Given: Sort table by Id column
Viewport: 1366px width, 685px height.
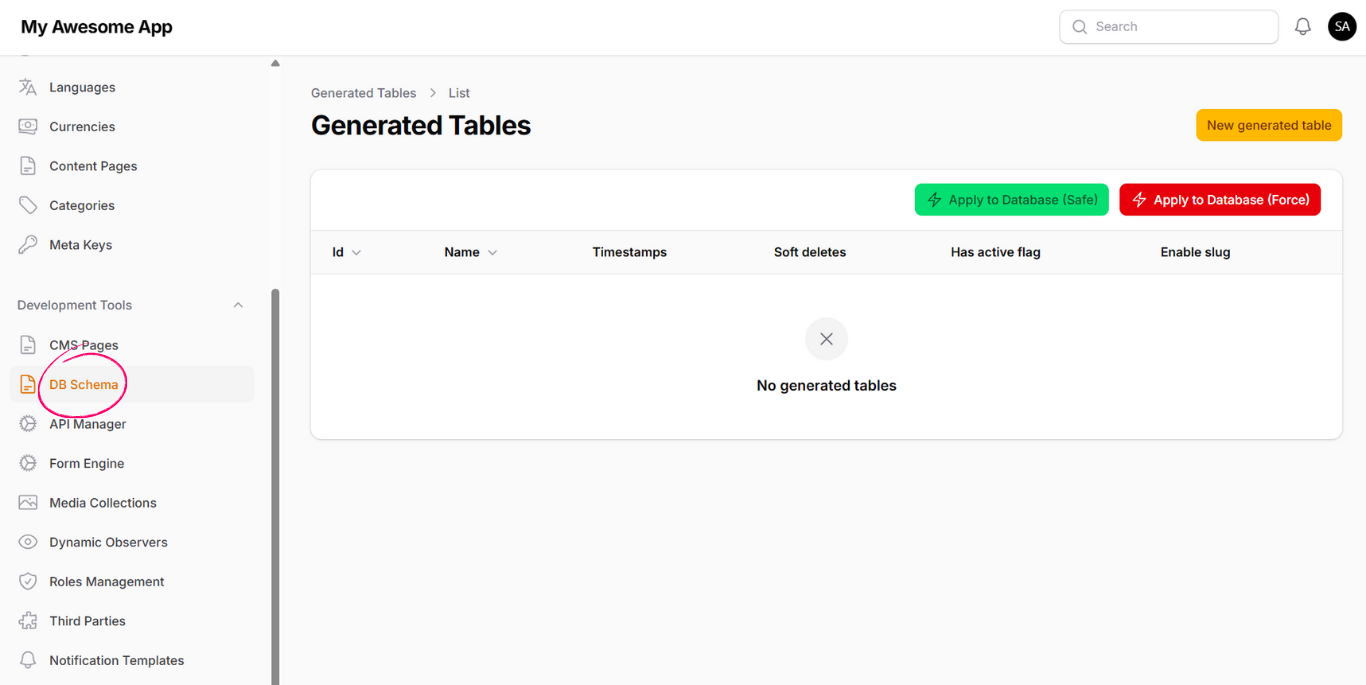Looking at the screenshot, I should 346,252.
